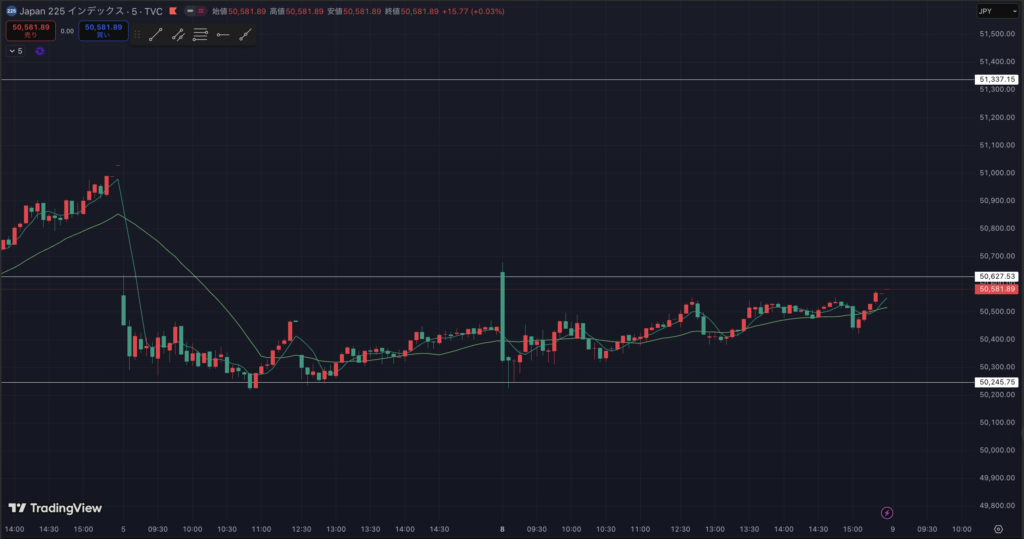Click the purple lightning event icon
The height and width of the screenshot is (539, 1024).
click(x=887, y=513)
